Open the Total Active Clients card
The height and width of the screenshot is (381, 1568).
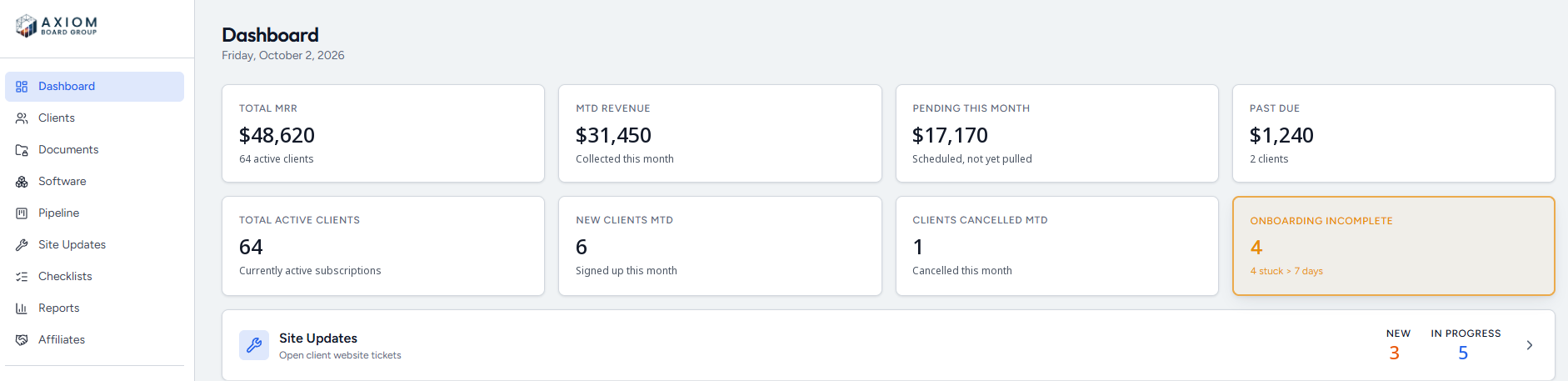tap(383, 246)
